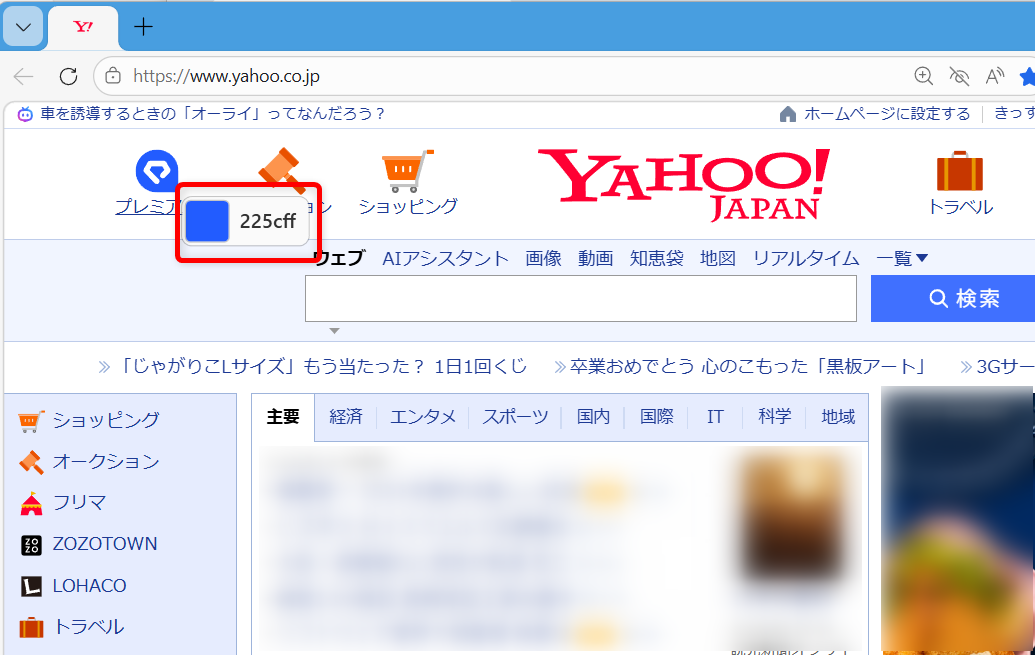Toggle tracking prevention via the eye icon
This screenshot has height=655, width=1035.
pyautogui.click(x=958, y=76)
